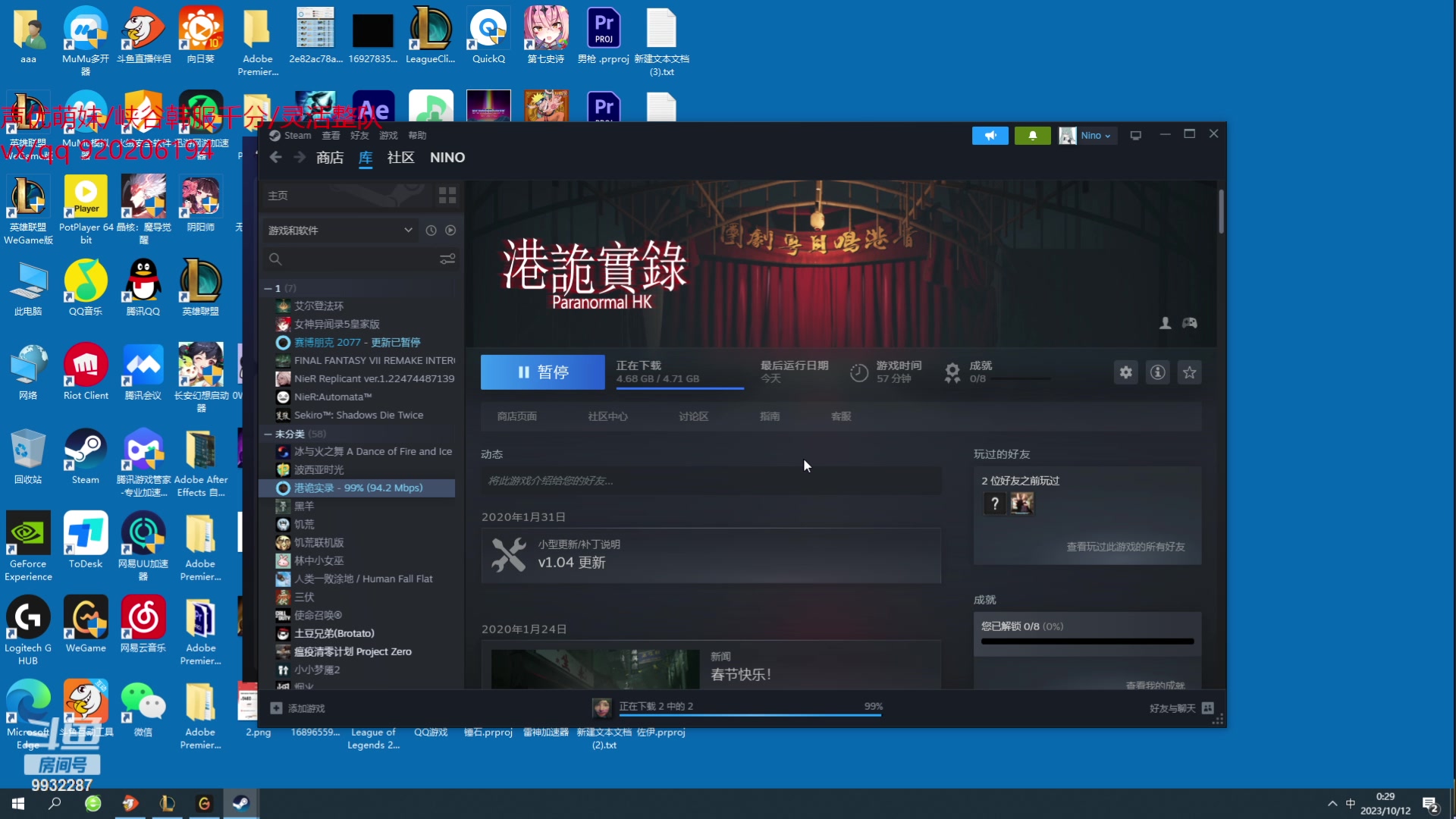This screenshot has height=819, width=1456.
Task: Open the 游戏和软件 filter dropdown
Action: [340, 231]
